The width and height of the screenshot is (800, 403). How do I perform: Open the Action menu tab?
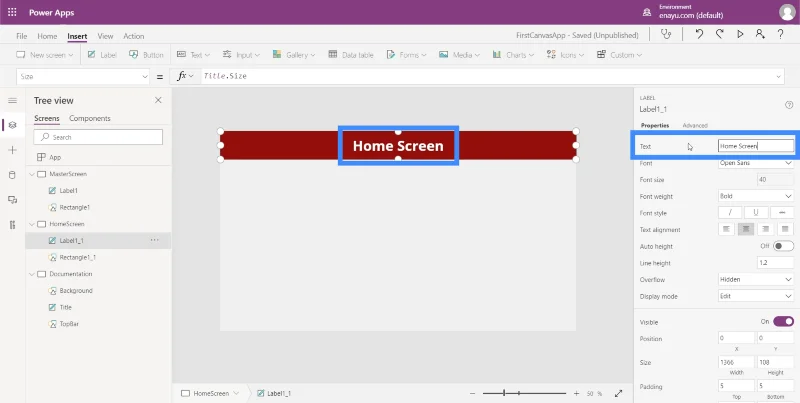pos(134,36)
